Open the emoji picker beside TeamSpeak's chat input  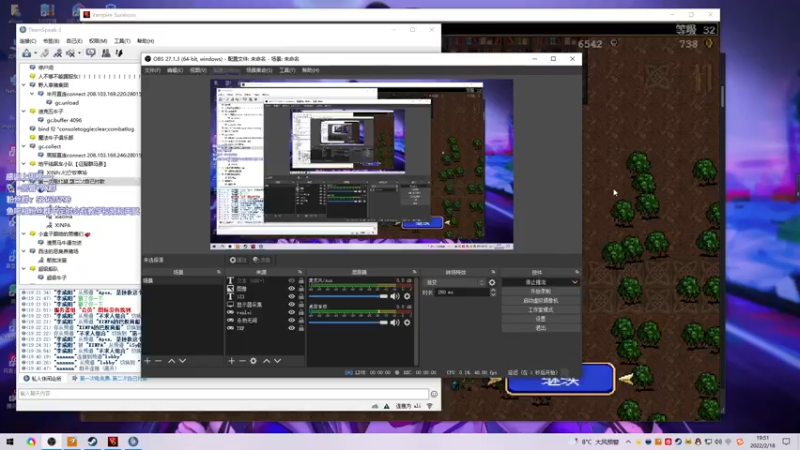click(x=434, y=393)
